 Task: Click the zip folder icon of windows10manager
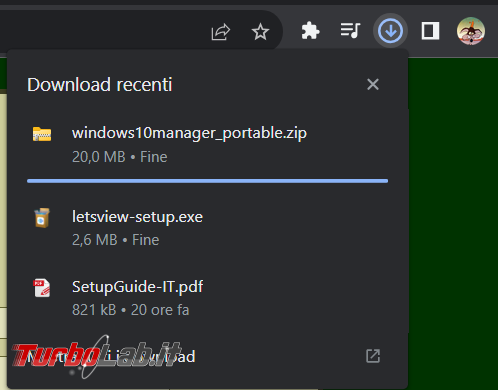click(42, 134)
